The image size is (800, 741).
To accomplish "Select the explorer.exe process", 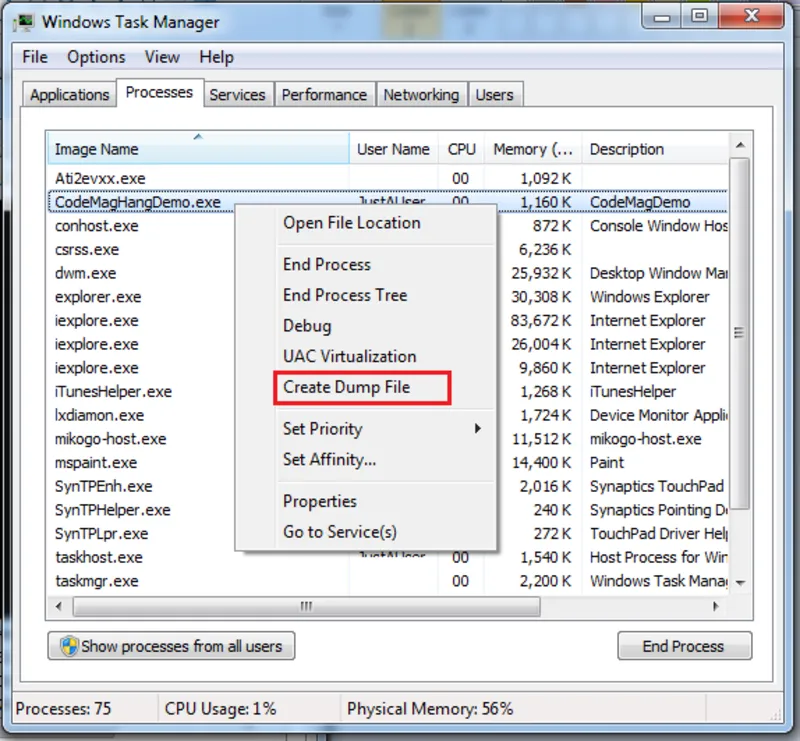I will pyautogui.click(x=98, y=297).
